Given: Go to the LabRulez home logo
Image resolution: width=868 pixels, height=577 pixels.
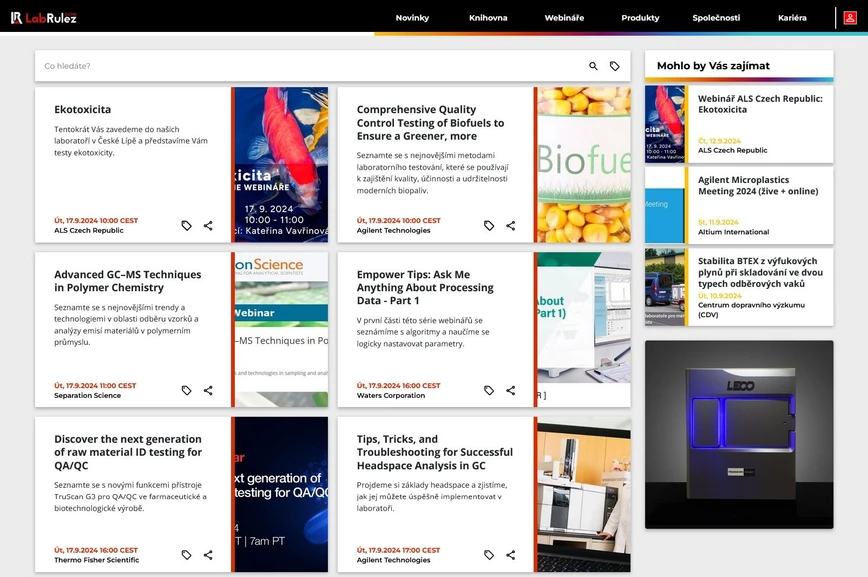Looking at the screenshot, I should [x=44, y=17].
